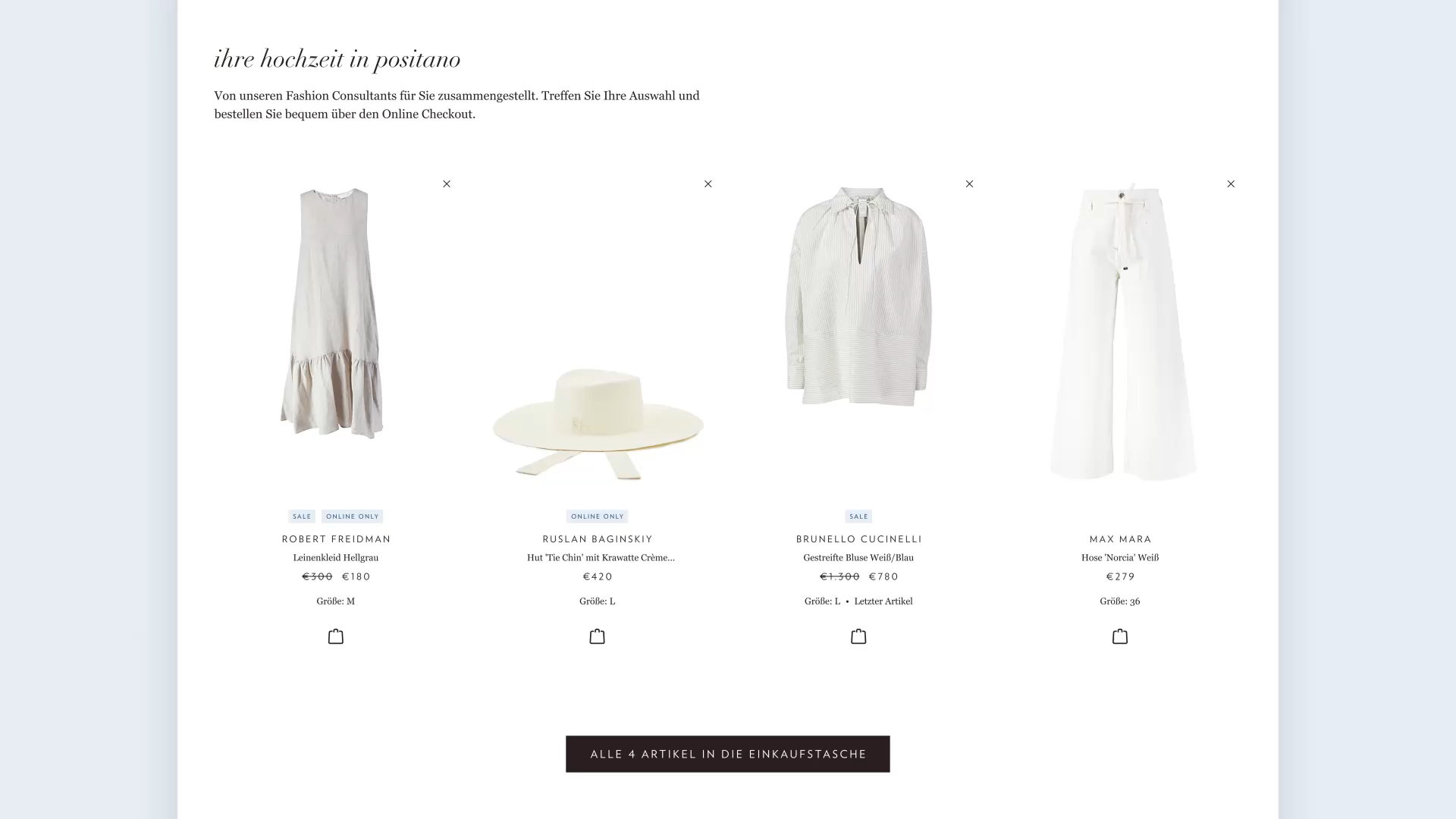Image resolution: width=1456 pixels, height=819 pixels.
Task: Add the Norcia trousers to shopping bag
Action: [x=1120, y=637]
